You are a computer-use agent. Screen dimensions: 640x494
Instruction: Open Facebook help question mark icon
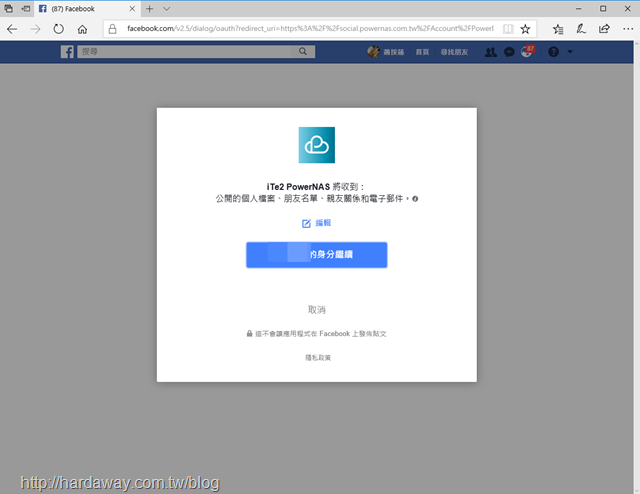553,52
